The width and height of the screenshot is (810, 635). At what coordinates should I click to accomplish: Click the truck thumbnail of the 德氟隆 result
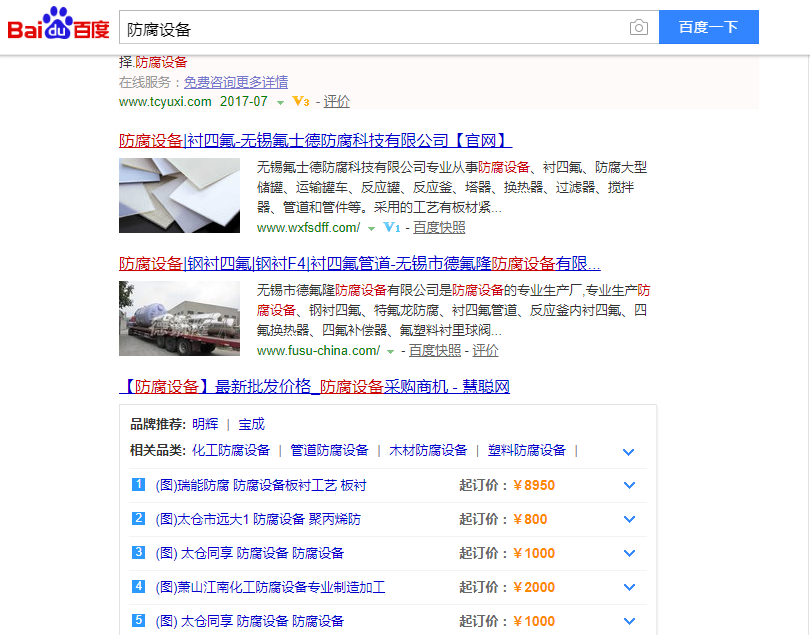click(x=179, y=319)
